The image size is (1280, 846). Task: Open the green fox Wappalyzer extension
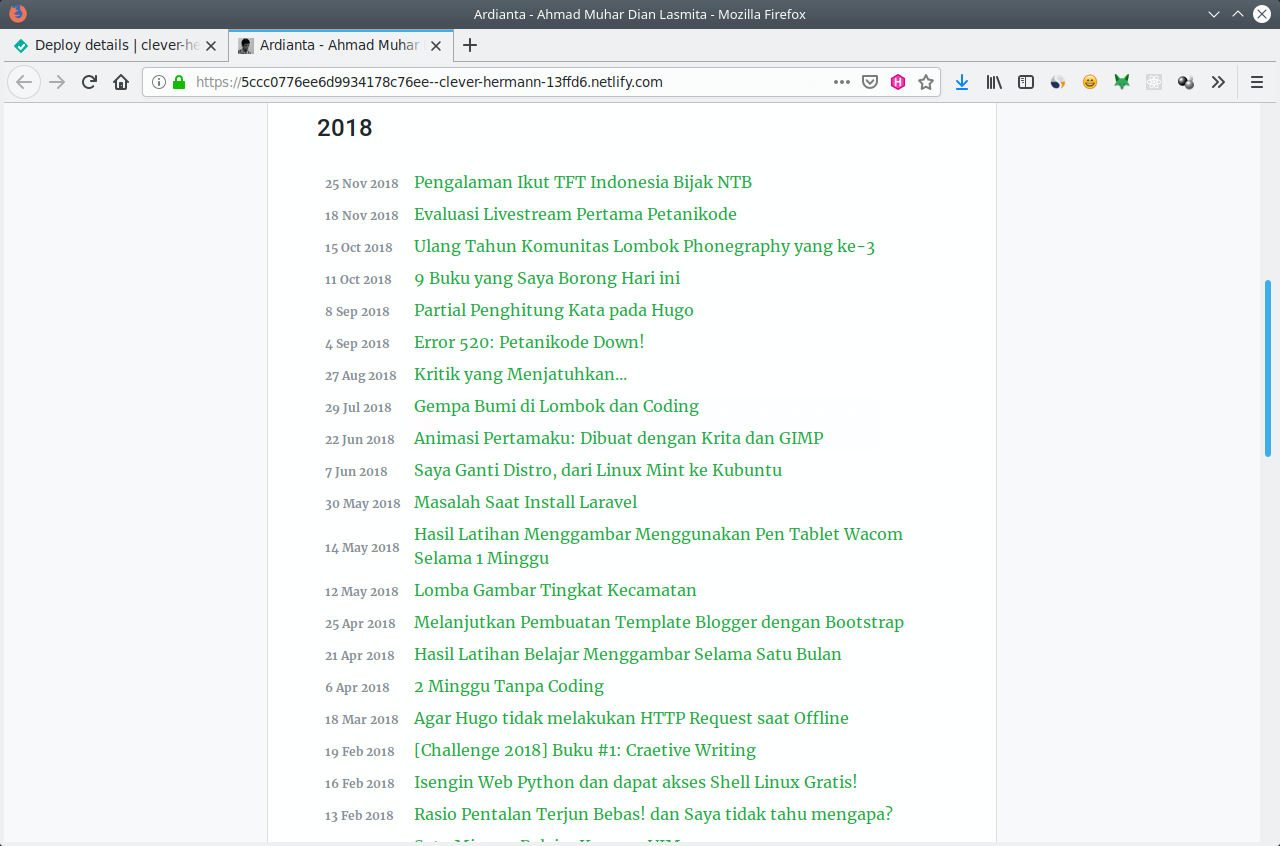[x=1122, y=82]
